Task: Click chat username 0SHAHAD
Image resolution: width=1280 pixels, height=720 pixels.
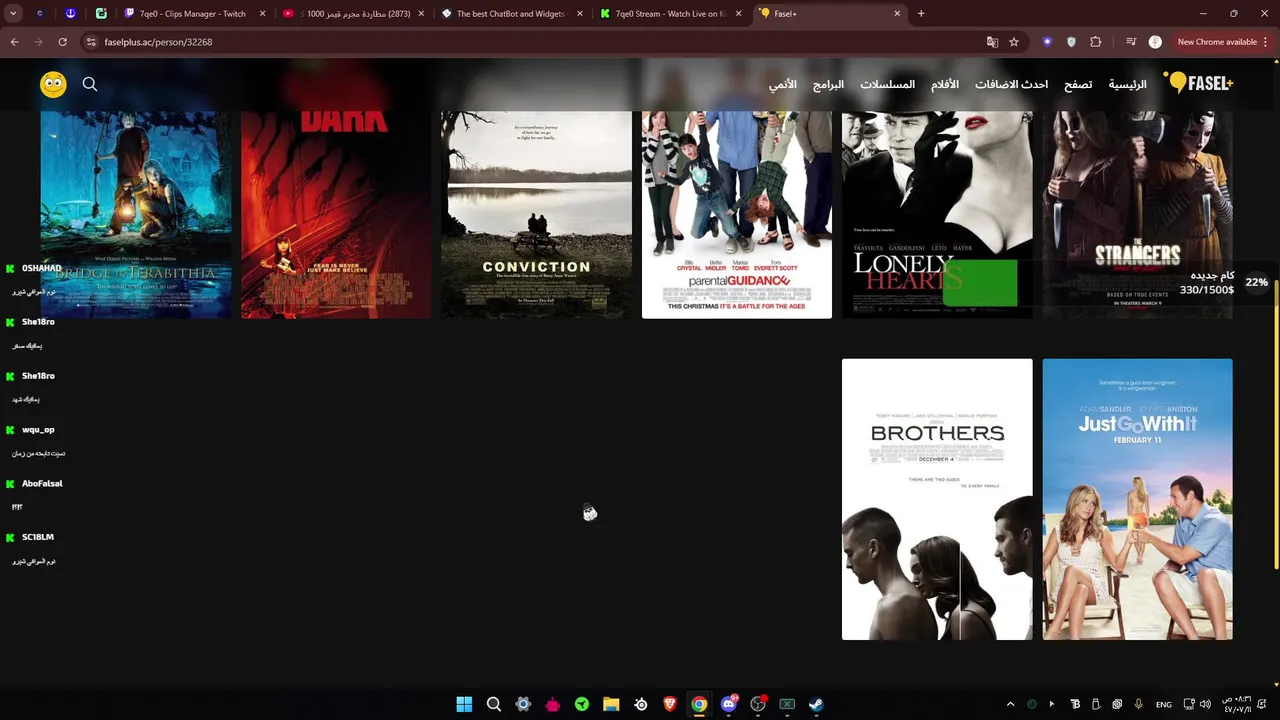Action: coord(41,268)
